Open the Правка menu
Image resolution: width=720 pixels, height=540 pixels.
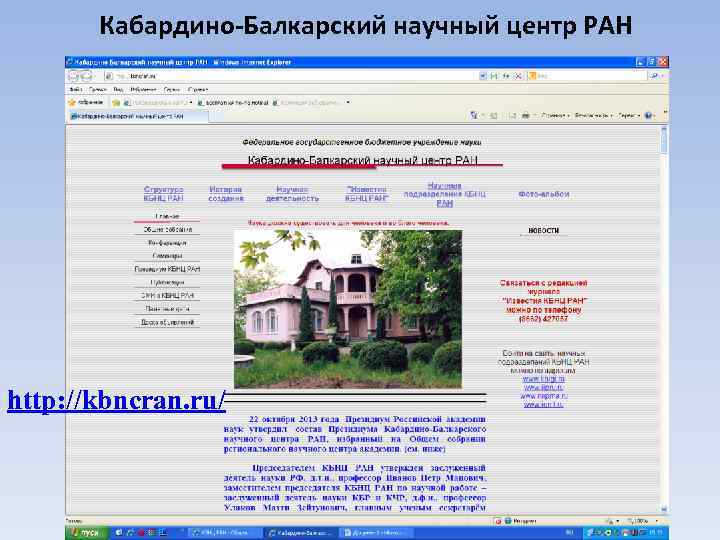(98, 90)
